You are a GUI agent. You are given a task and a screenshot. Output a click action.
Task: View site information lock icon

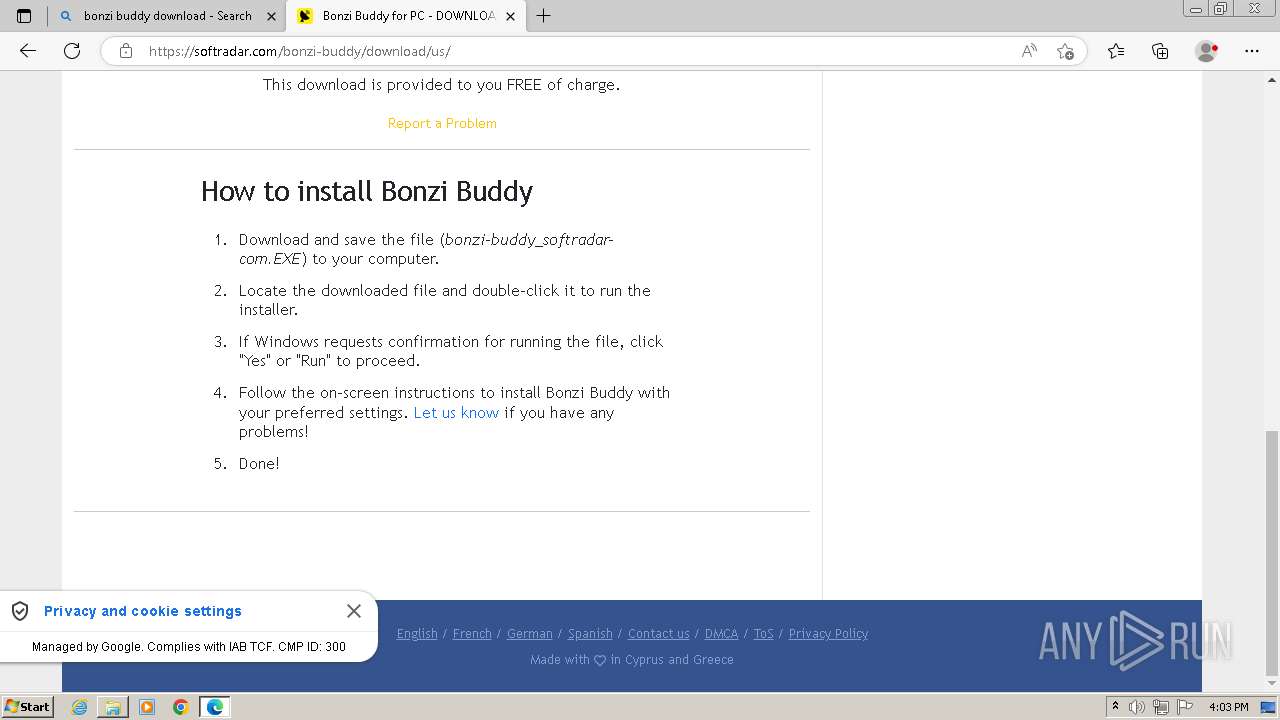tap(126, 51)
